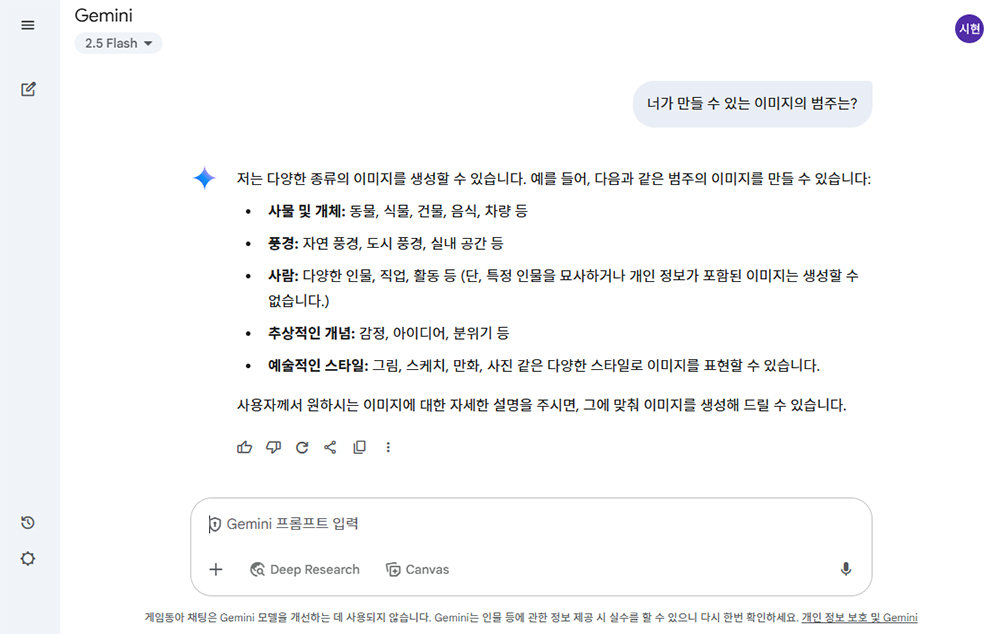Click the Gemini title in the header
Viewport: 1000px width, 634px height.
pyautogui.click(x=103, y=16)
